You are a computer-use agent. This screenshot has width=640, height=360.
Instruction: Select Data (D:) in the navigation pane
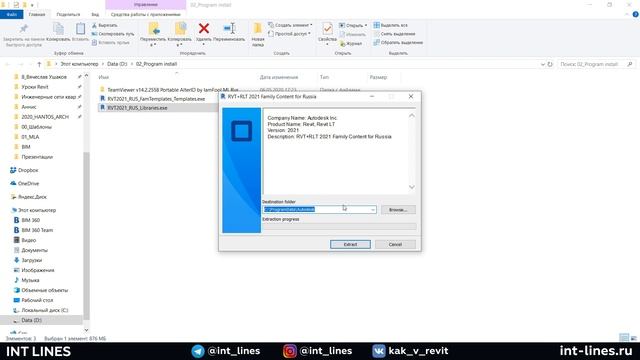click(x=31, y=320)
